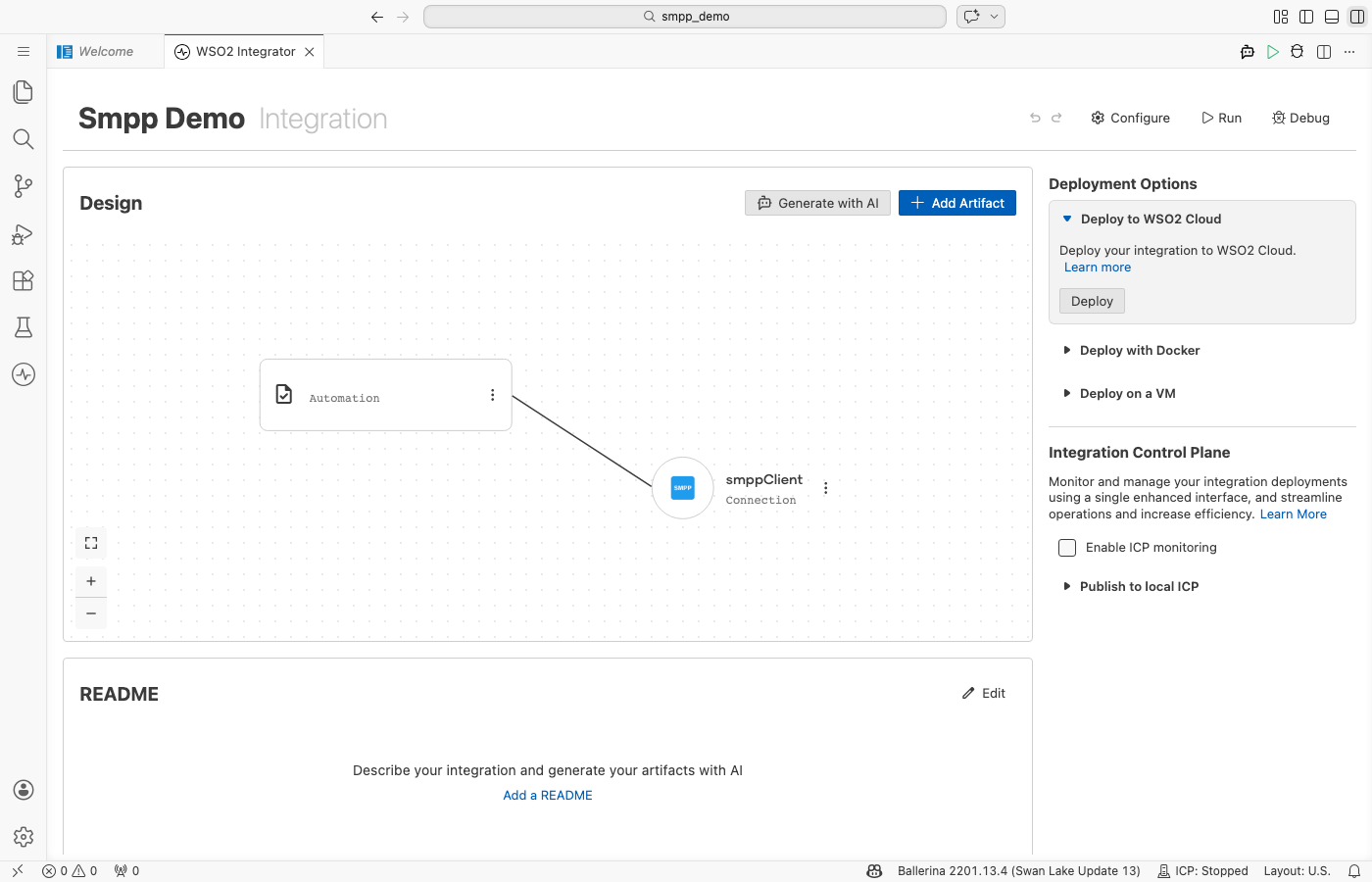Open AI chat icon in editor toolbar
The height and width of the screenshot is (882, 1372).
click(1248, 52)
